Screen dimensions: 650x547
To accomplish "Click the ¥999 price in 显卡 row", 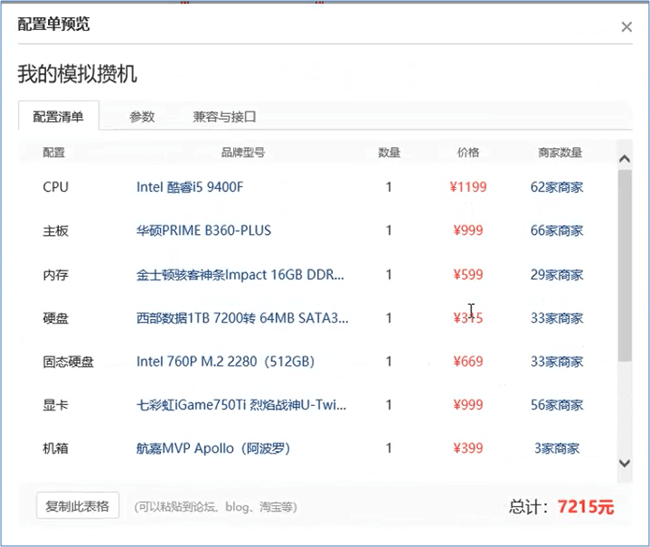I will (x=468, y=404).
